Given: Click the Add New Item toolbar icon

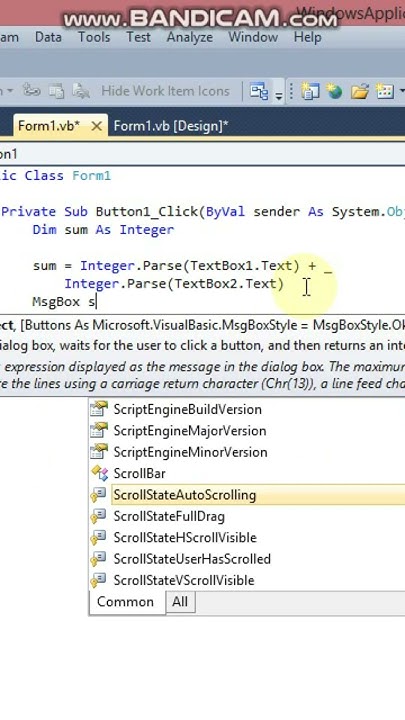Looking at the screenshot, I should [385, 91].
